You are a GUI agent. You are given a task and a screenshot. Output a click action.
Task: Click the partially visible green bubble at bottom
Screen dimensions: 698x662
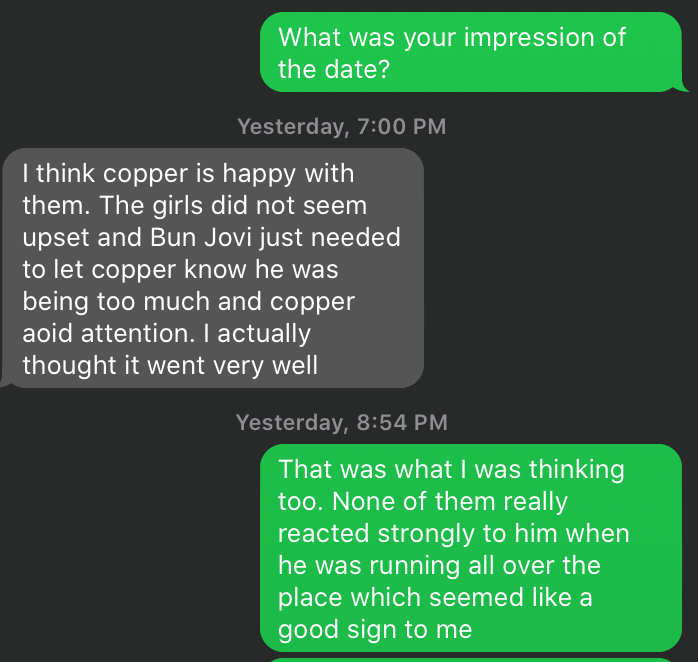click(470, 658)
